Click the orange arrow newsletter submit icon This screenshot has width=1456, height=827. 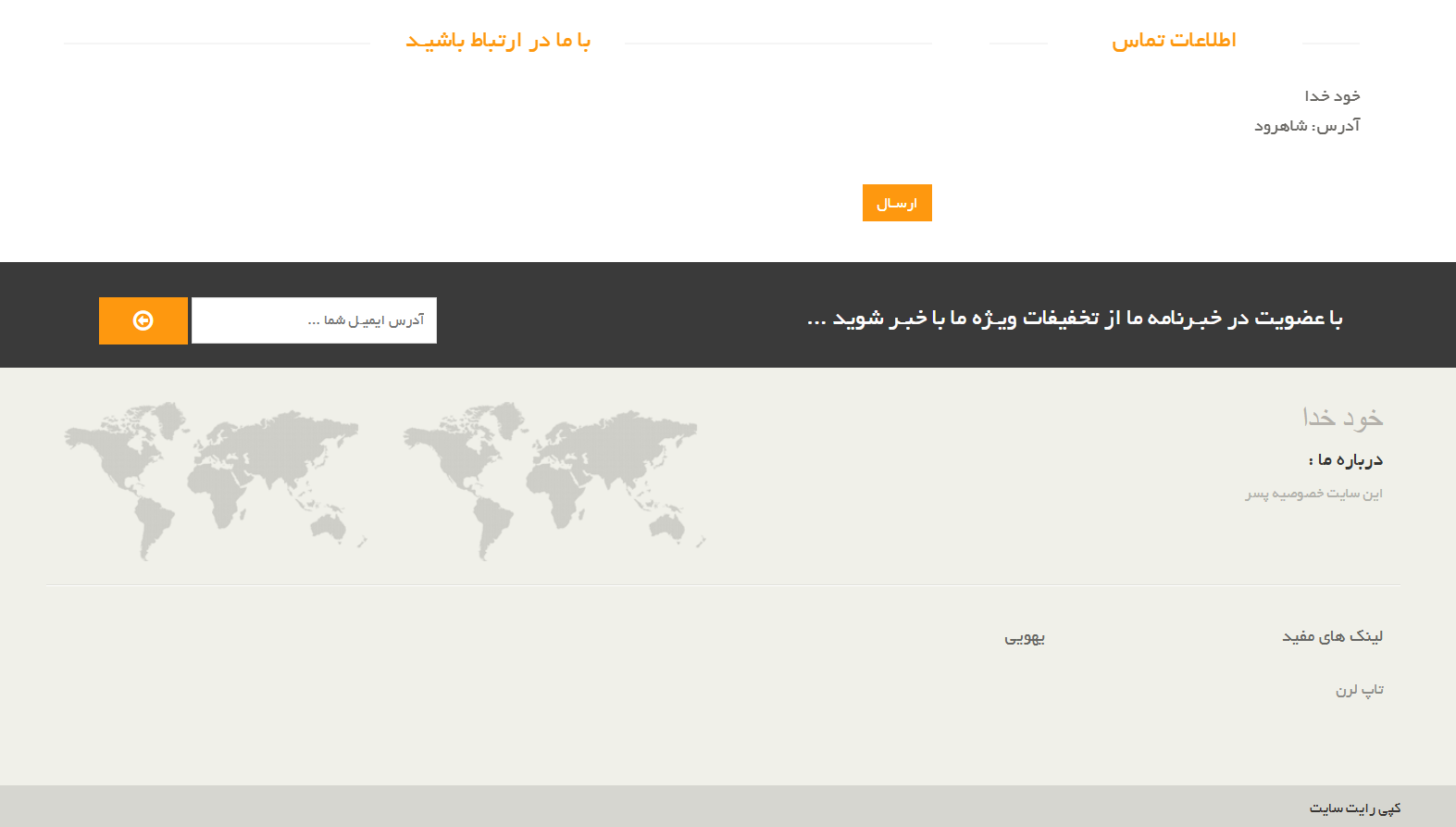pos(143,320)
